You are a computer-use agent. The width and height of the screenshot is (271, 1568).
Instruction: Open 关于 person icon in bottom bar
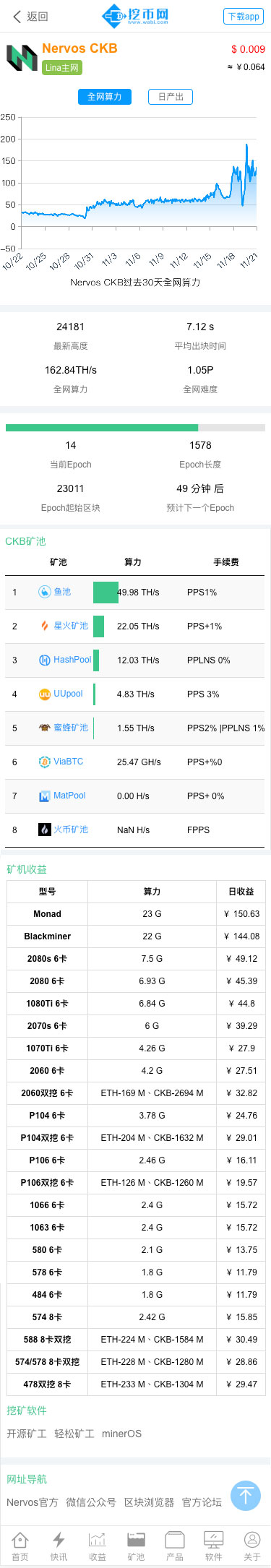[251, 1545]
